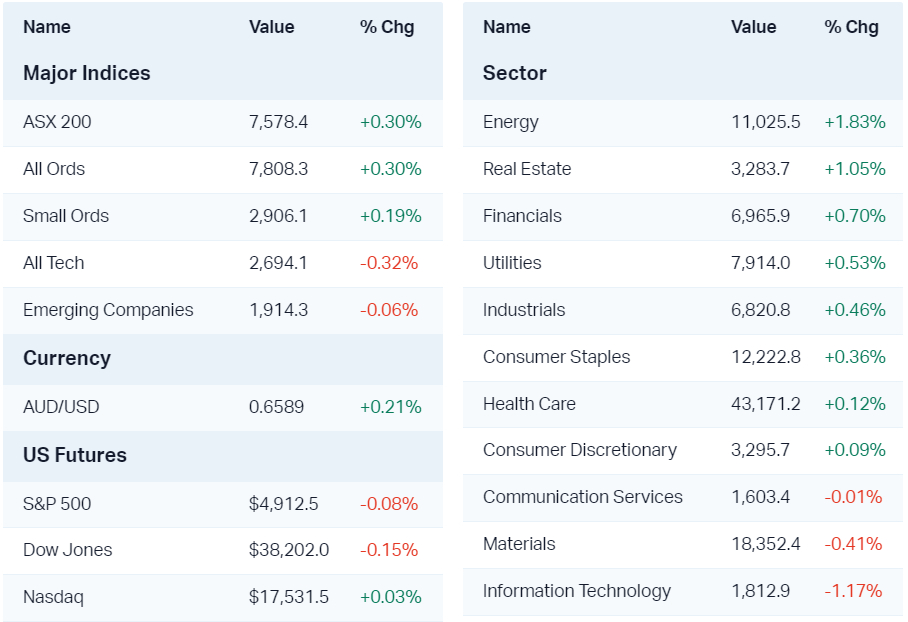This screenshot has width=908, height=622.
Task: Open the S&P 500 futures row
Action: pyautogui.click(x=57, y=503)
